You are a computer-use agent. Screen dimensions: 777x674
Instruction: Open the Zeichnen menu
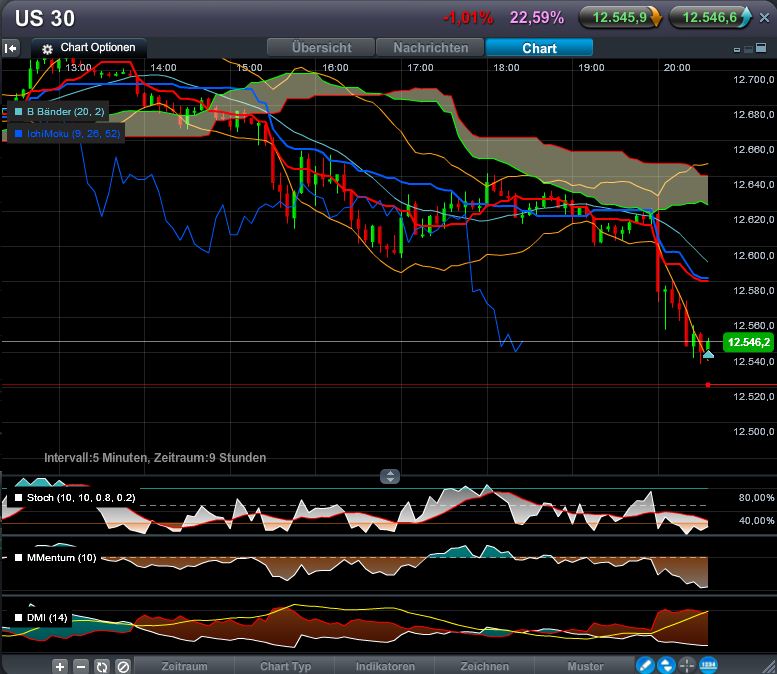(x=485, y=666)
